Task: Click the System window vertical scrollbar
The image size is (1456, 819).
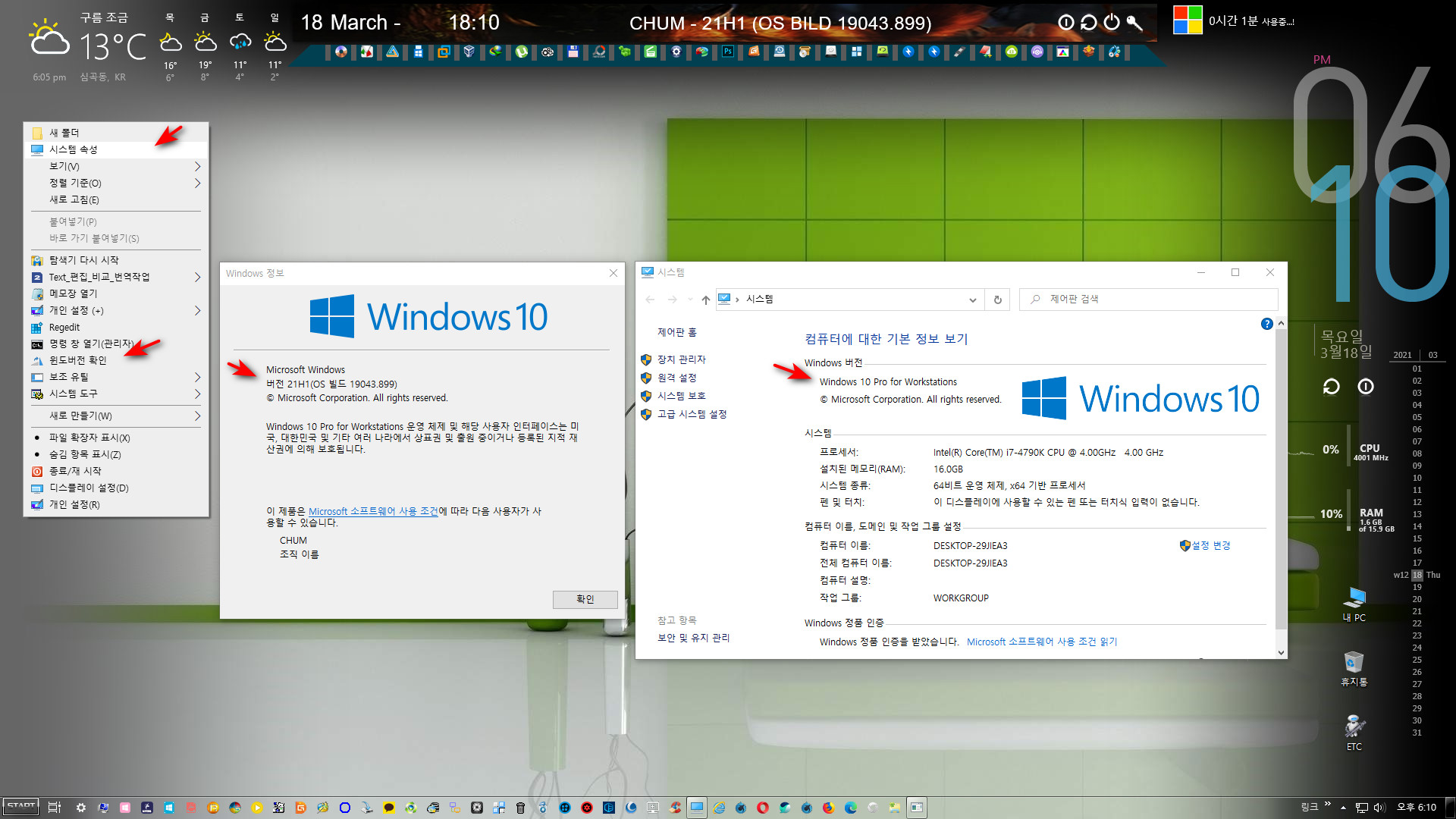Action: [1281, 478]
